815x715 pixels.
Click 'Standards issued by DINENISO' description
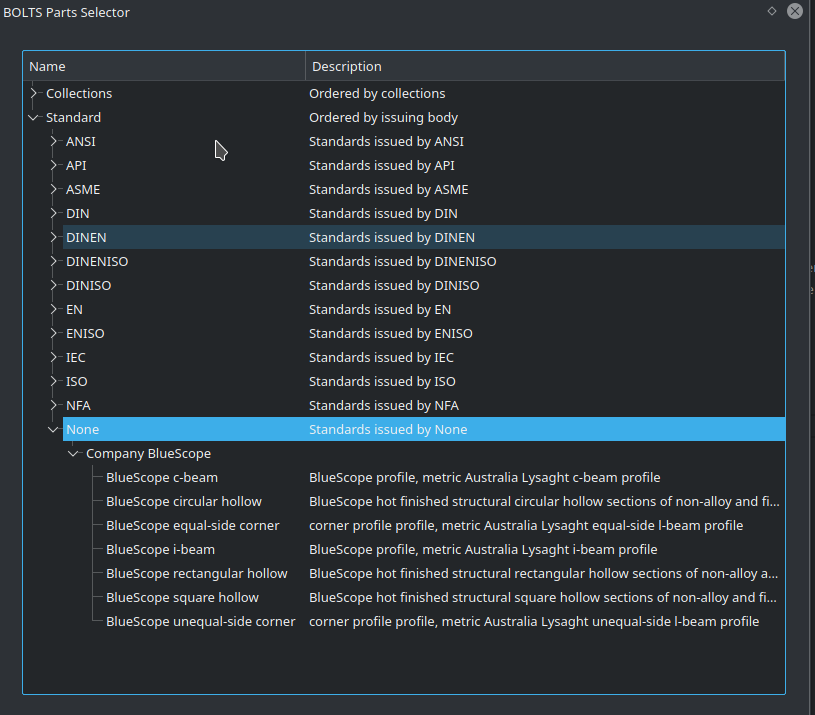point(402,261)
